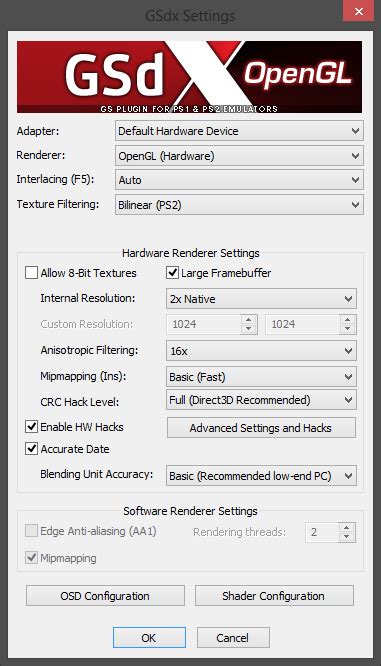This screenshot has height=666, width=381.
Task: Open the Adapter dropdown
Action: (x=239, y=131)
